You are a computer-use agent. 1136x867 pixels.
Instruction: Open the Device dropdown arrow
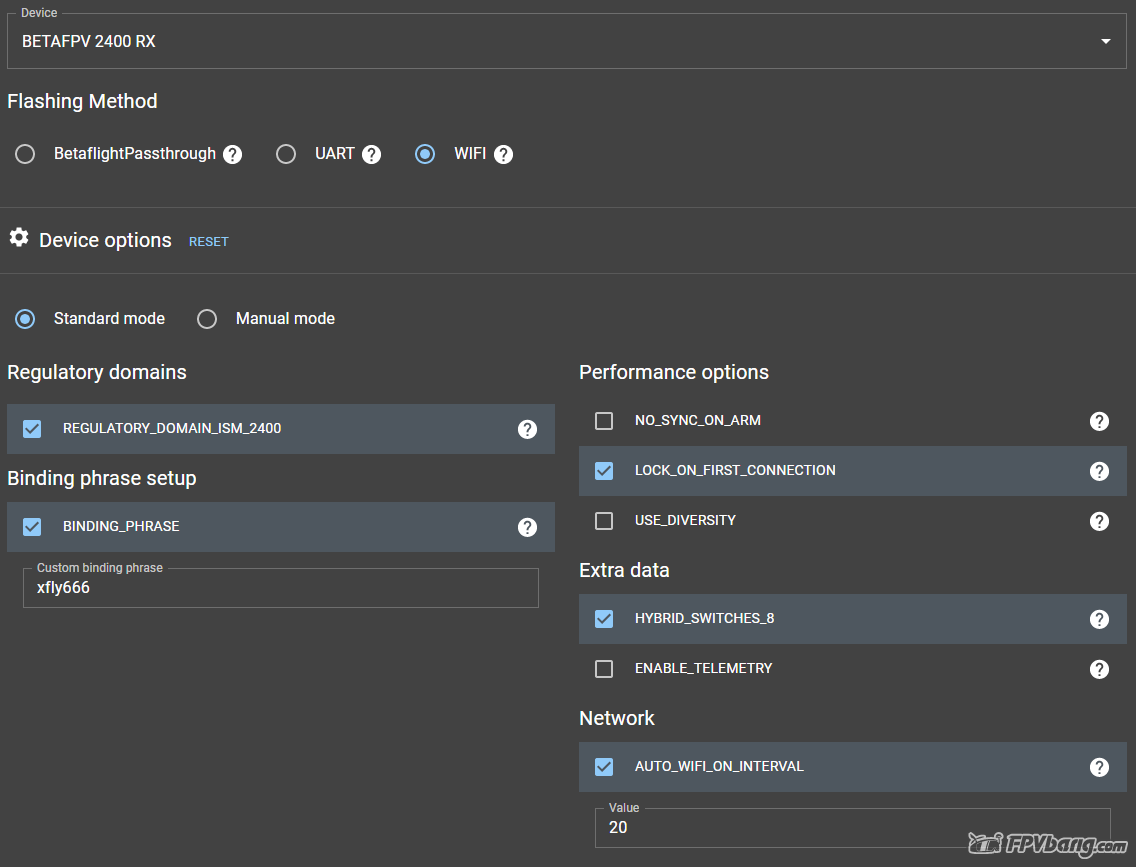click(x=1106, y=41)
